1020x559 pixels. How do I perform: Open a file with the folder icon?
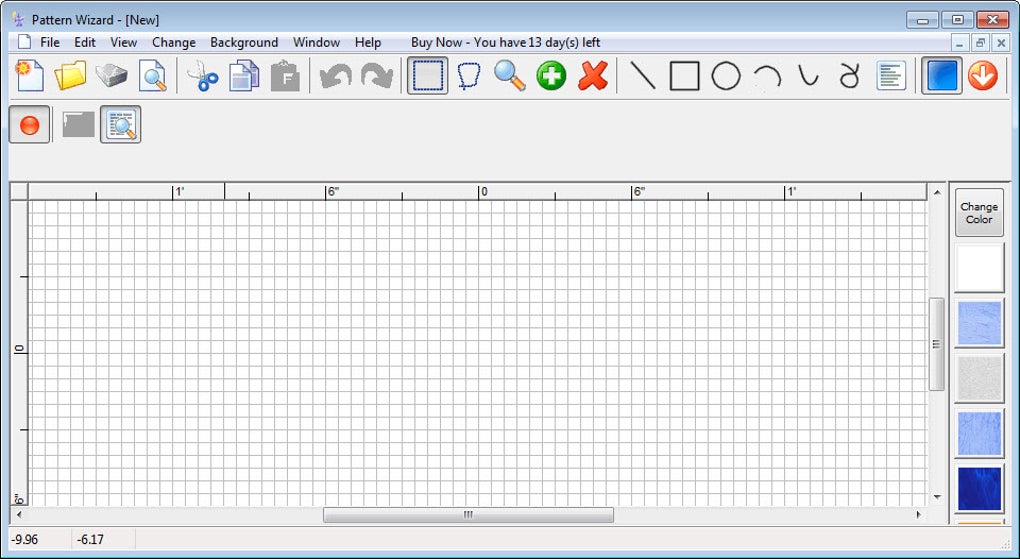(70, 75)
